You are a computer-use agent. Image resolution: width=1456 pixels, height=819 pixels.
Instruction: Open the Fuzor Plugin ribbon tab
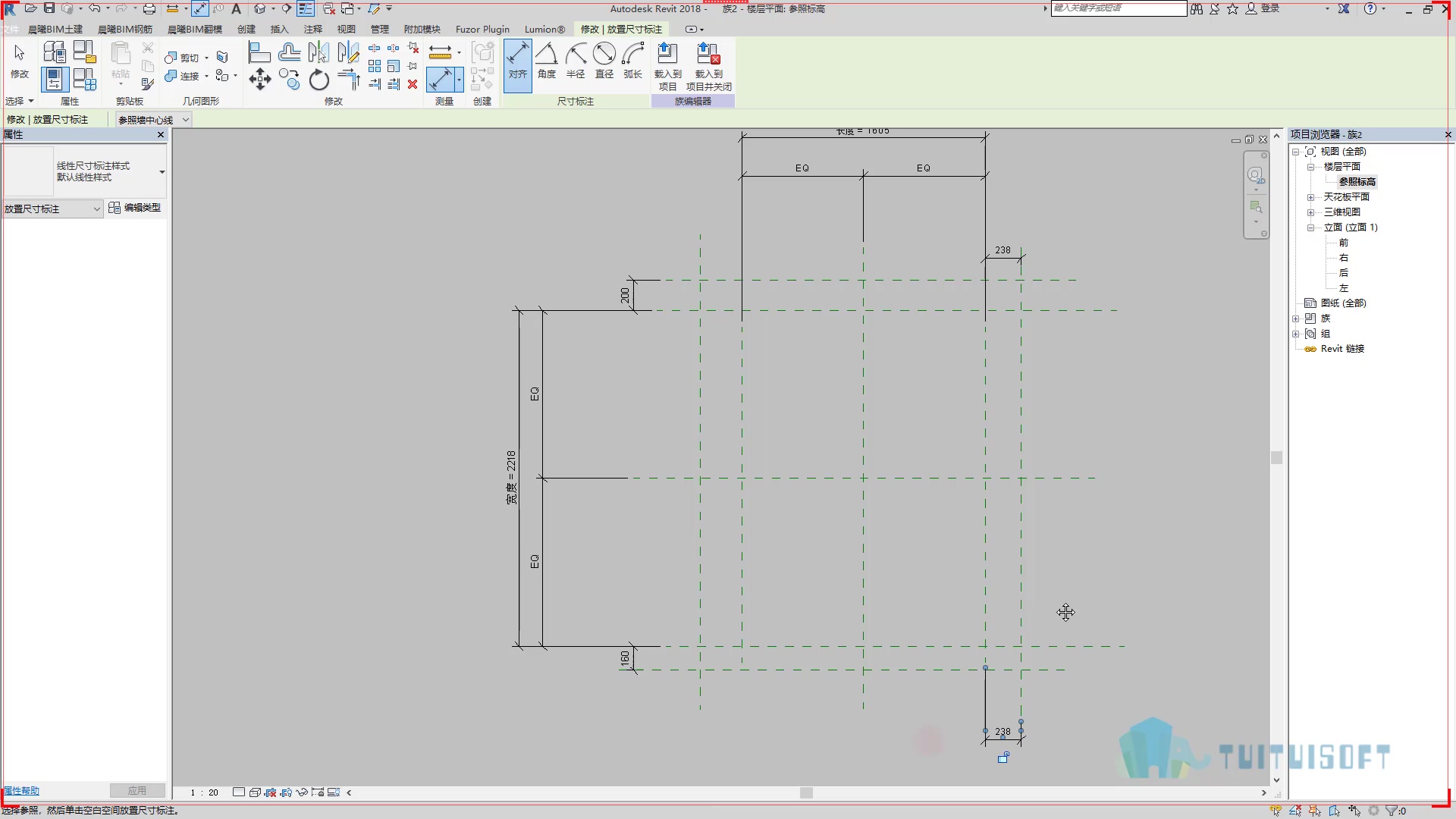482,29
